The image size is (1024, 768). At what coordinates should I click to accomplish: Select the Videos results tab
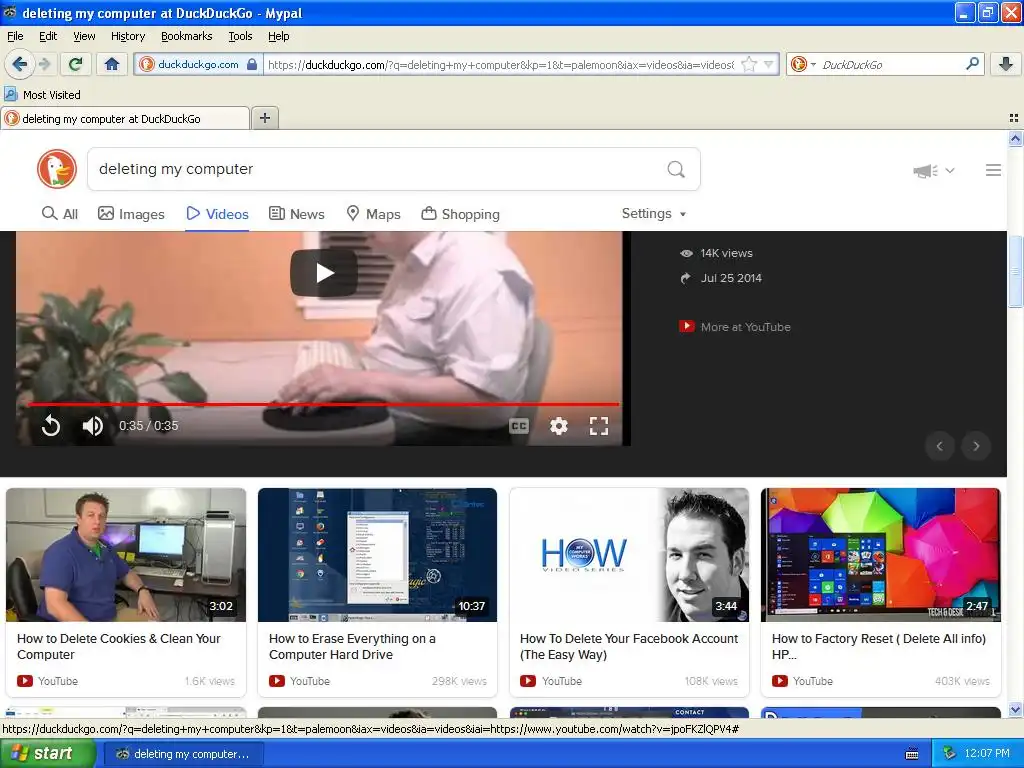pos(217,214)
